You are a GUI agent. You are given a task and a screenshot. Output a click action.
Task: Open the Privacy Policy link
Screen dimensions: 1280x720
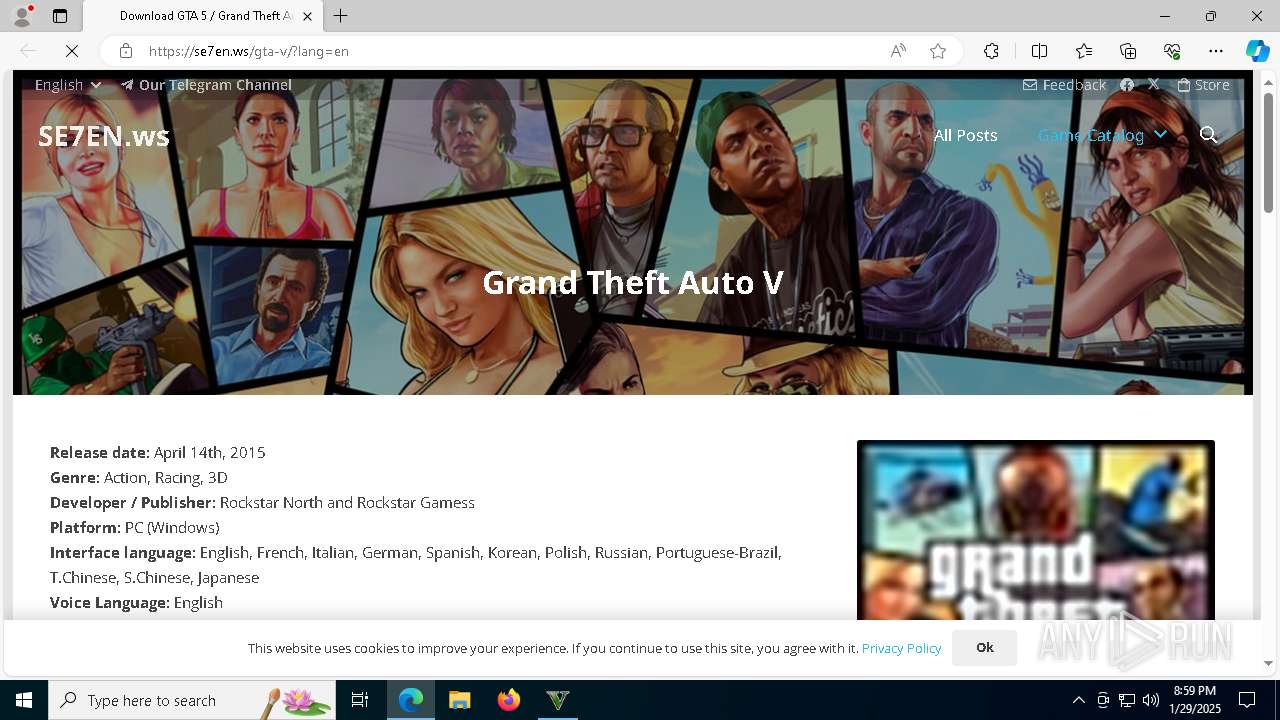pos(901,648)
